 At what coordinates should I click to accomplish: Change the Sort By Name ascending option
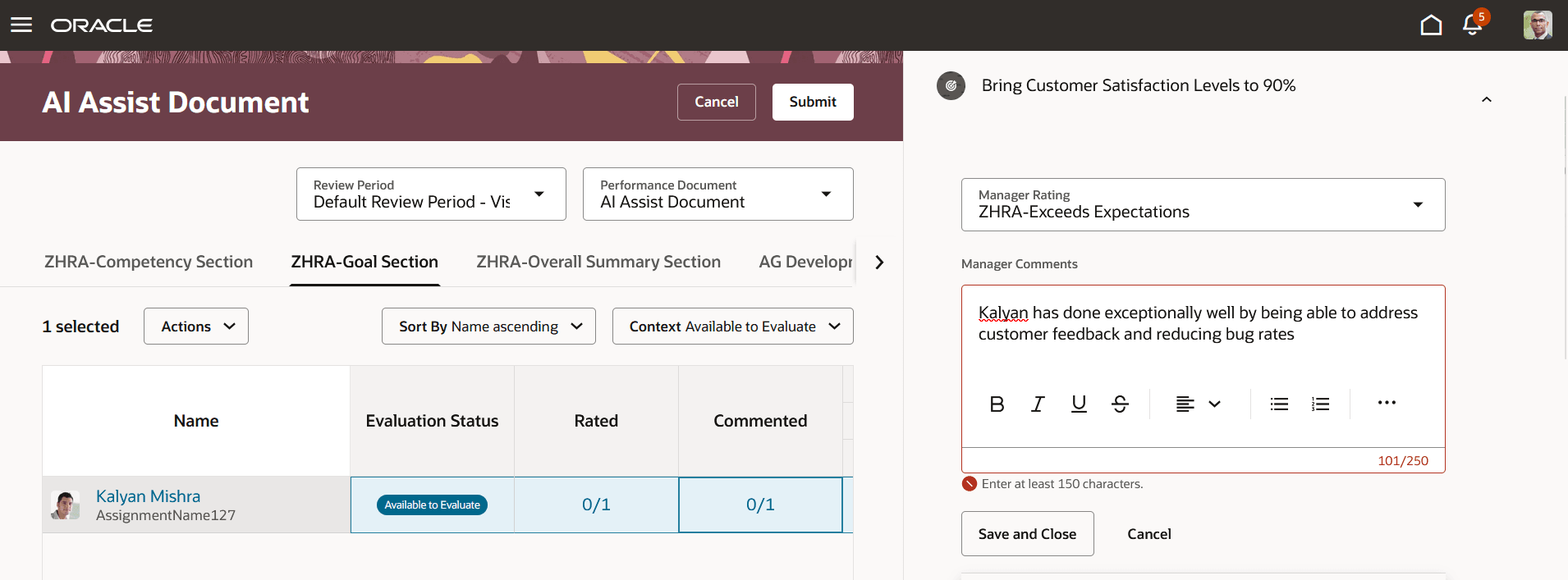click(x=488, y=326)
